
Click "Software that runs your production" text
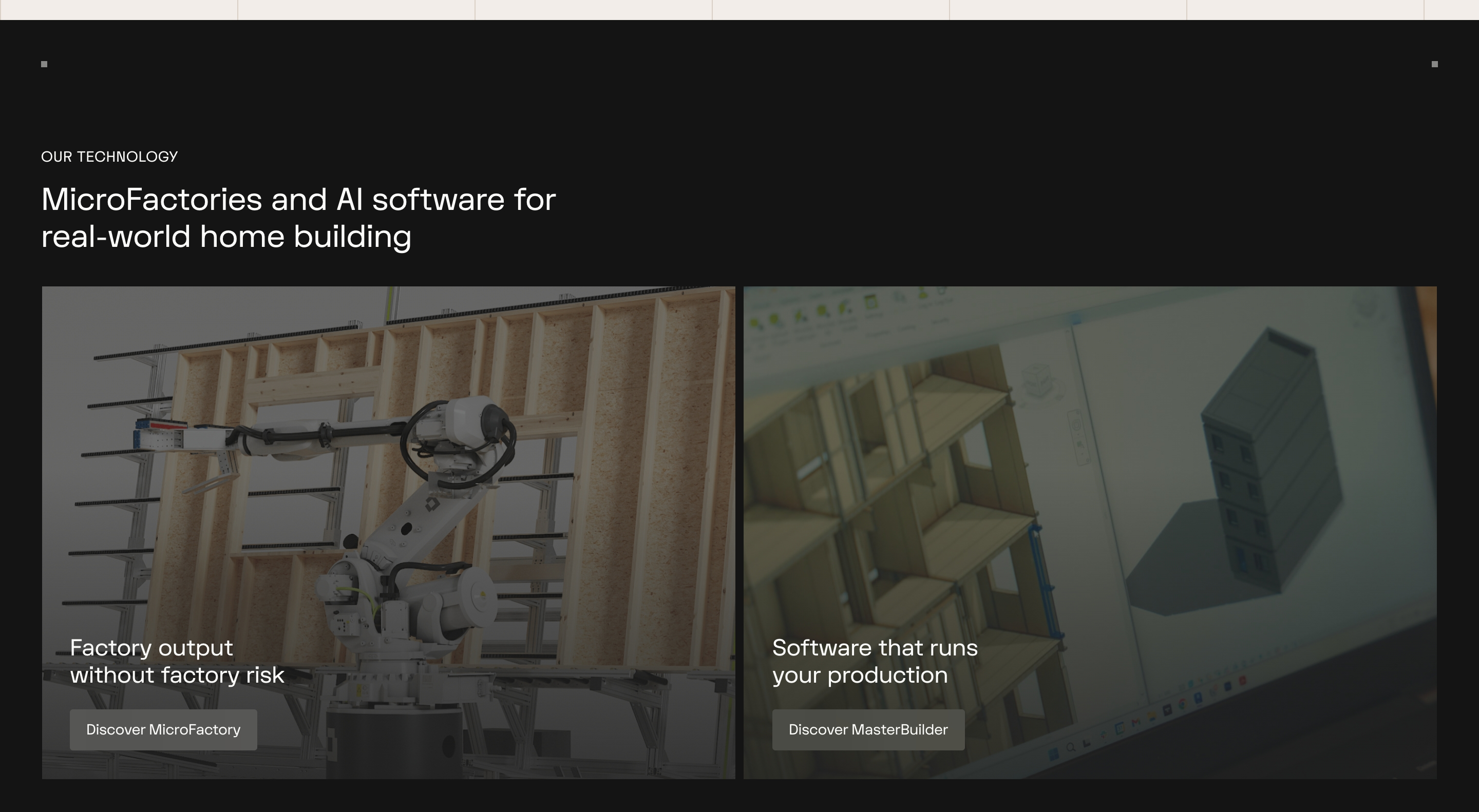(875, 662)
